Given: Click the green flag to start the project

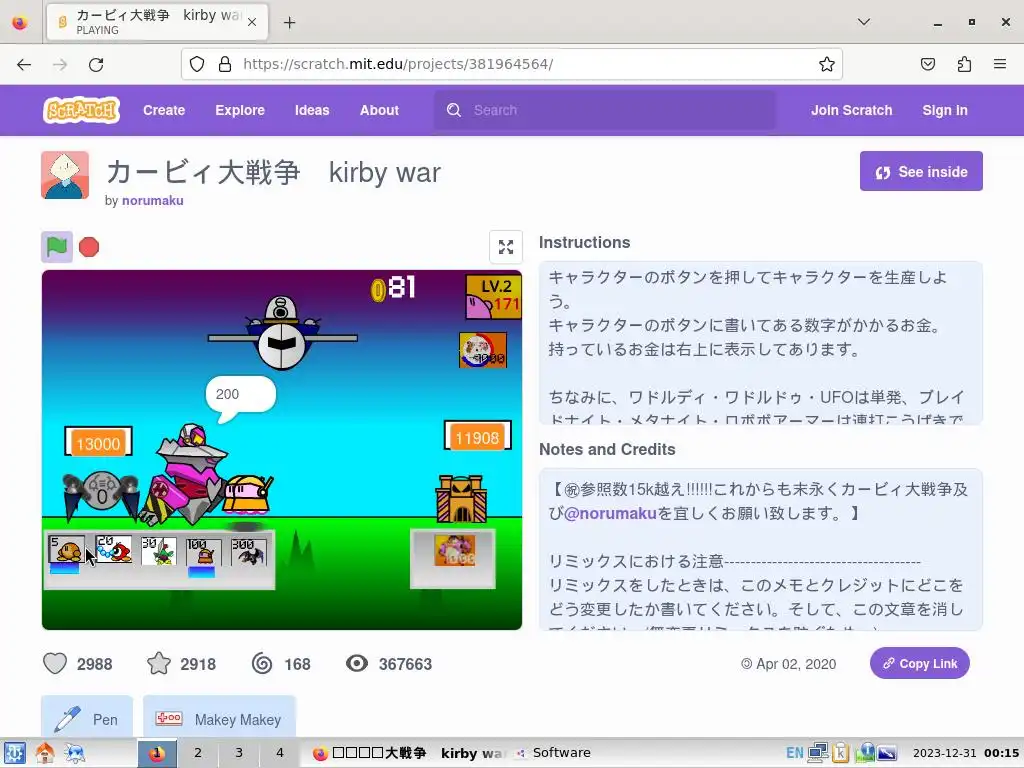Looking at the screenshot, I should (x=57, y=247).
